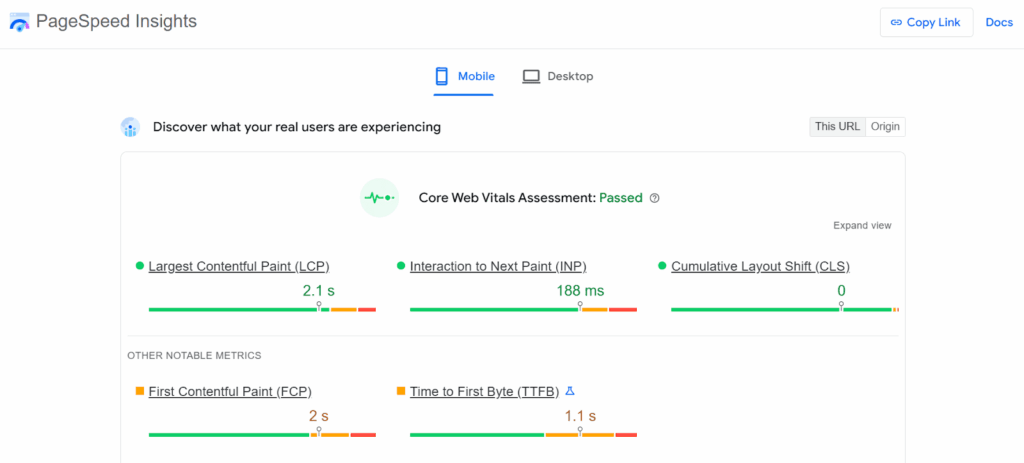Click the LCP distribution bar

pos(263,310)
